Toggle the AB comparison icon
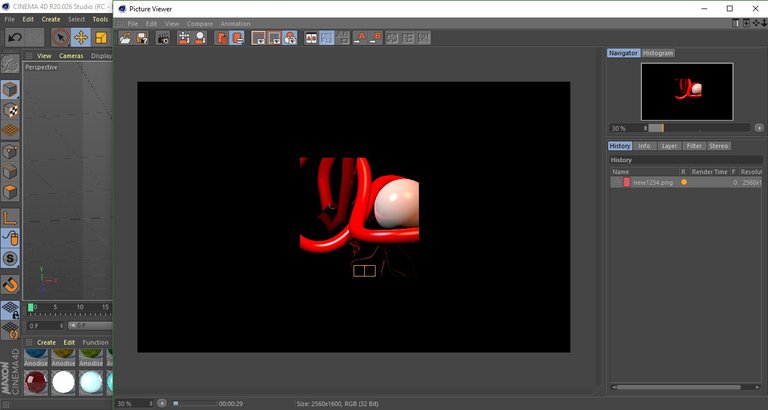768x410 pixels. 311,38
